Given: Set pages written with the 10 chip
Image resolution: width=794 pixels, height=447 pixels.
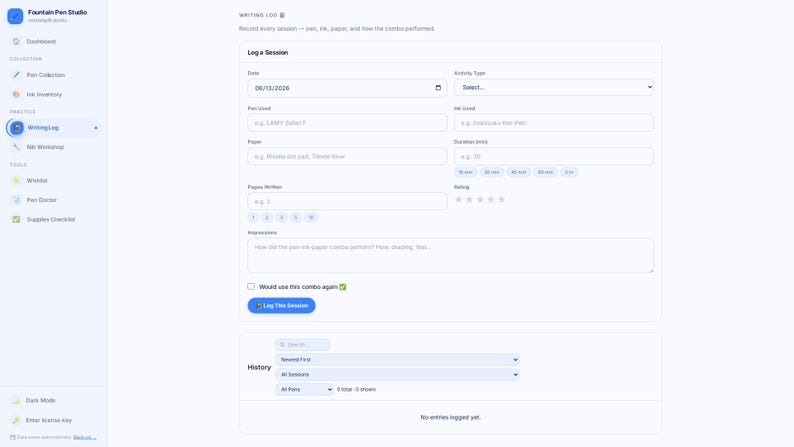Looking at the screenshot, I should [x=311, y=217].
